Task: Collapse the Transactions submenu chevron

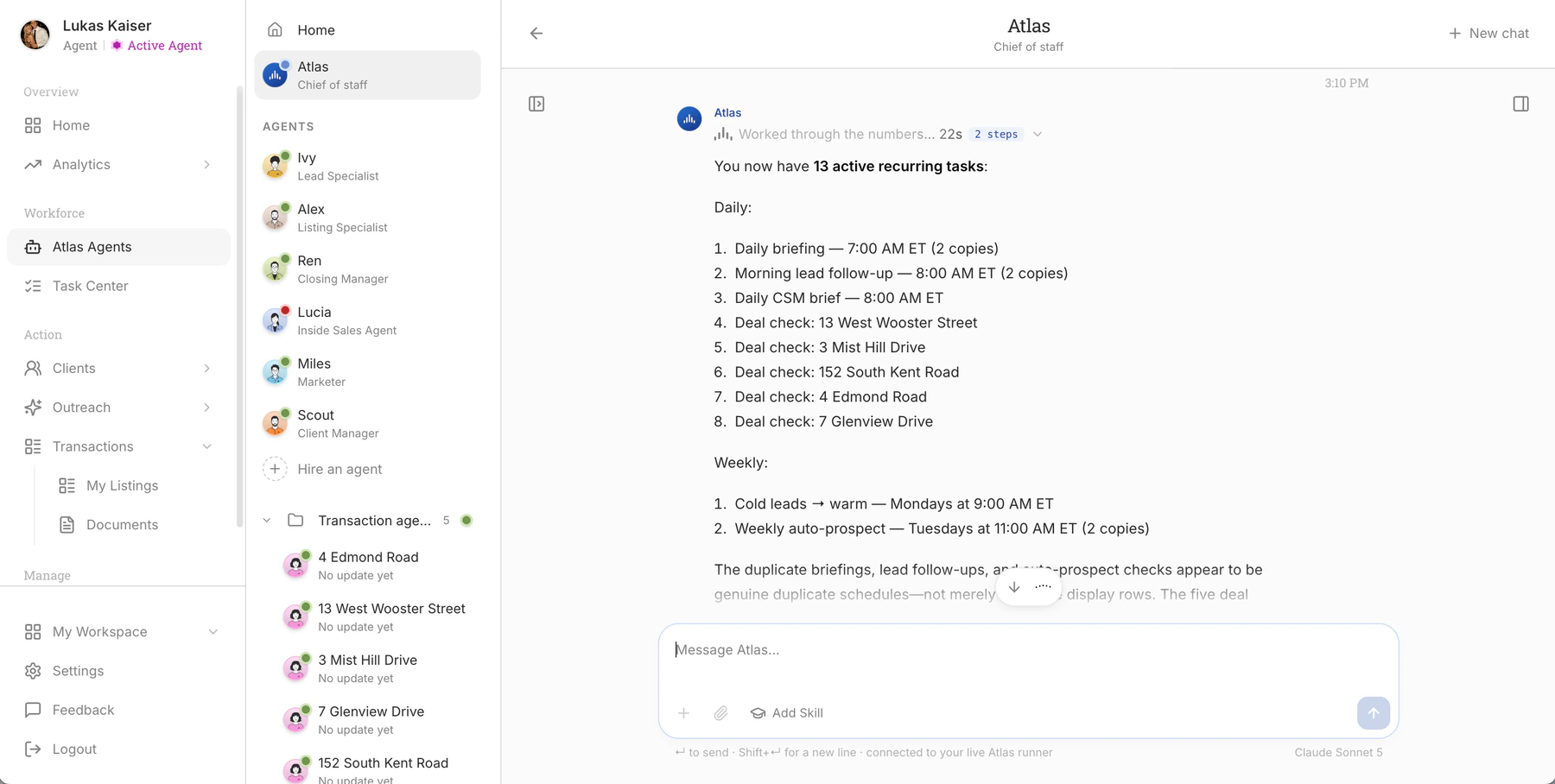Action: pyautogui.click(x=207, y=446)
